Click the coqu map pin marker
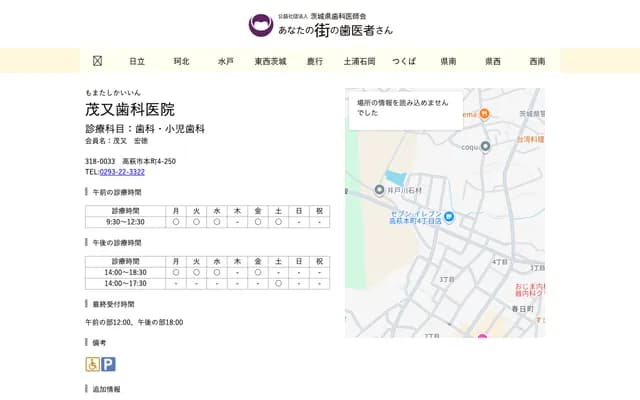The width and height of the screenshot is (640, 400). click(x=485, y=147)
